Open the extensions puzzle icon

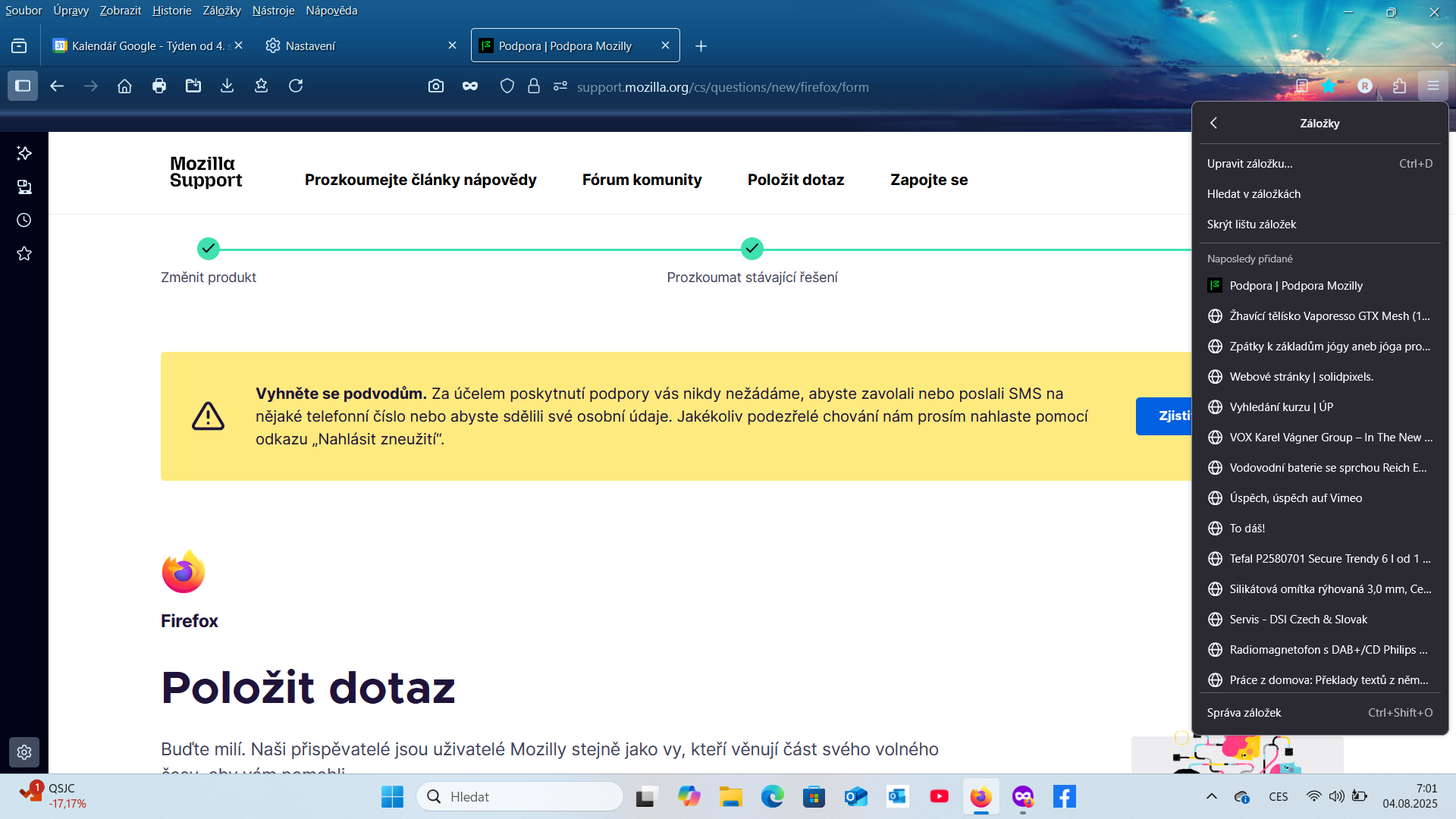[x=1399, y=86]
